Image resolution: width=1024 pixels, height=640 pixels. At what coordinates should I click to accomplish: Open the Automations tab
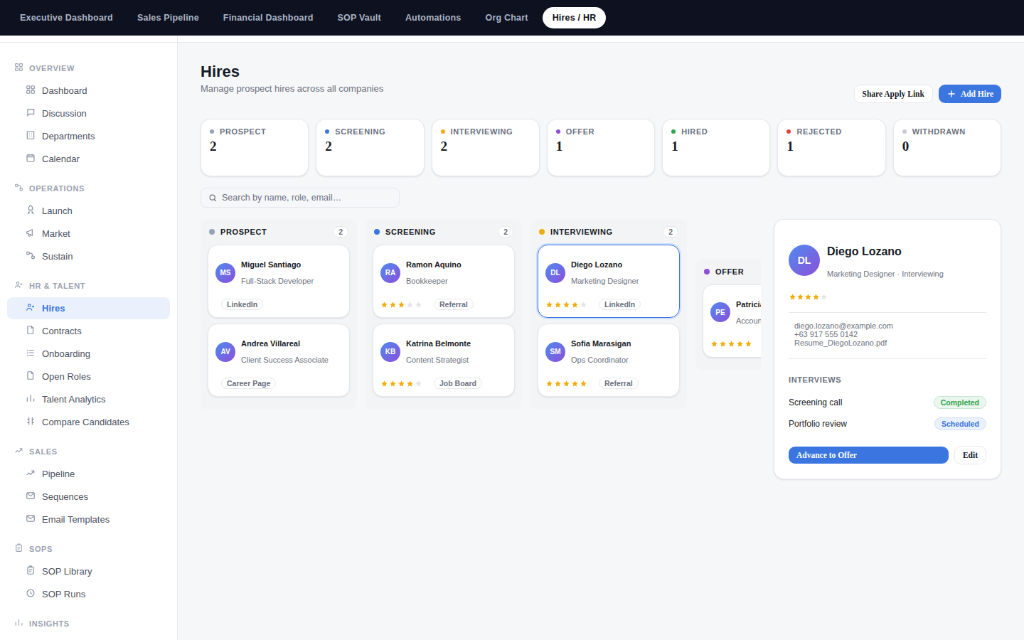pyautogui.click(x=433, y=18)
